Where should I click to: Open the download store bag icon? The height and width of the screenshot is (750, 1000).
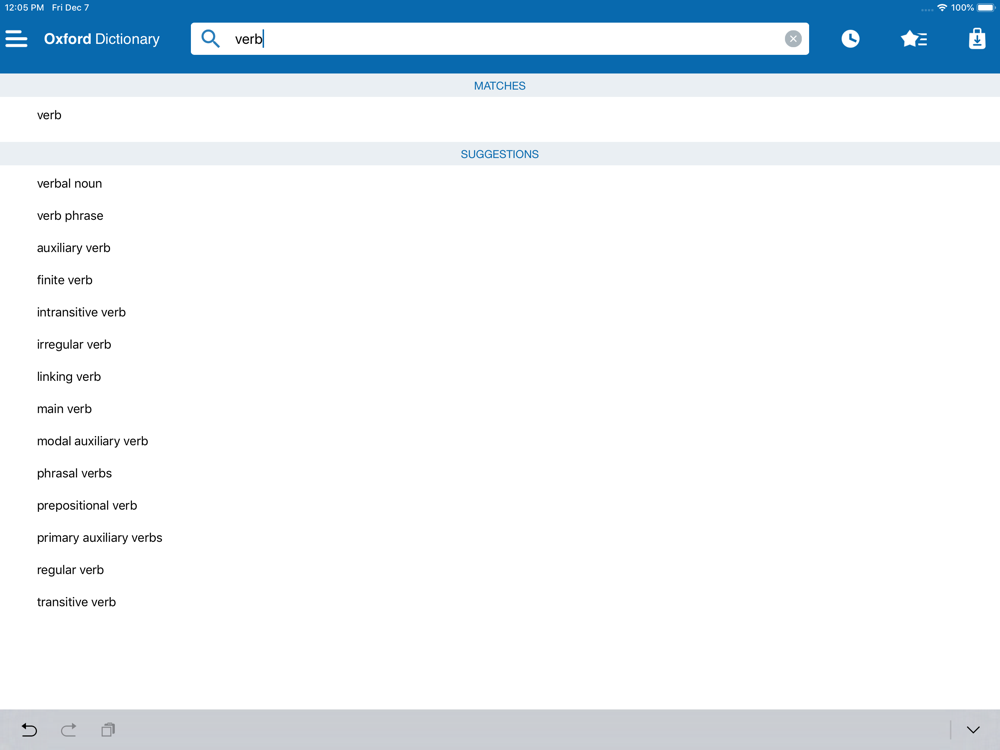(977, 39)
